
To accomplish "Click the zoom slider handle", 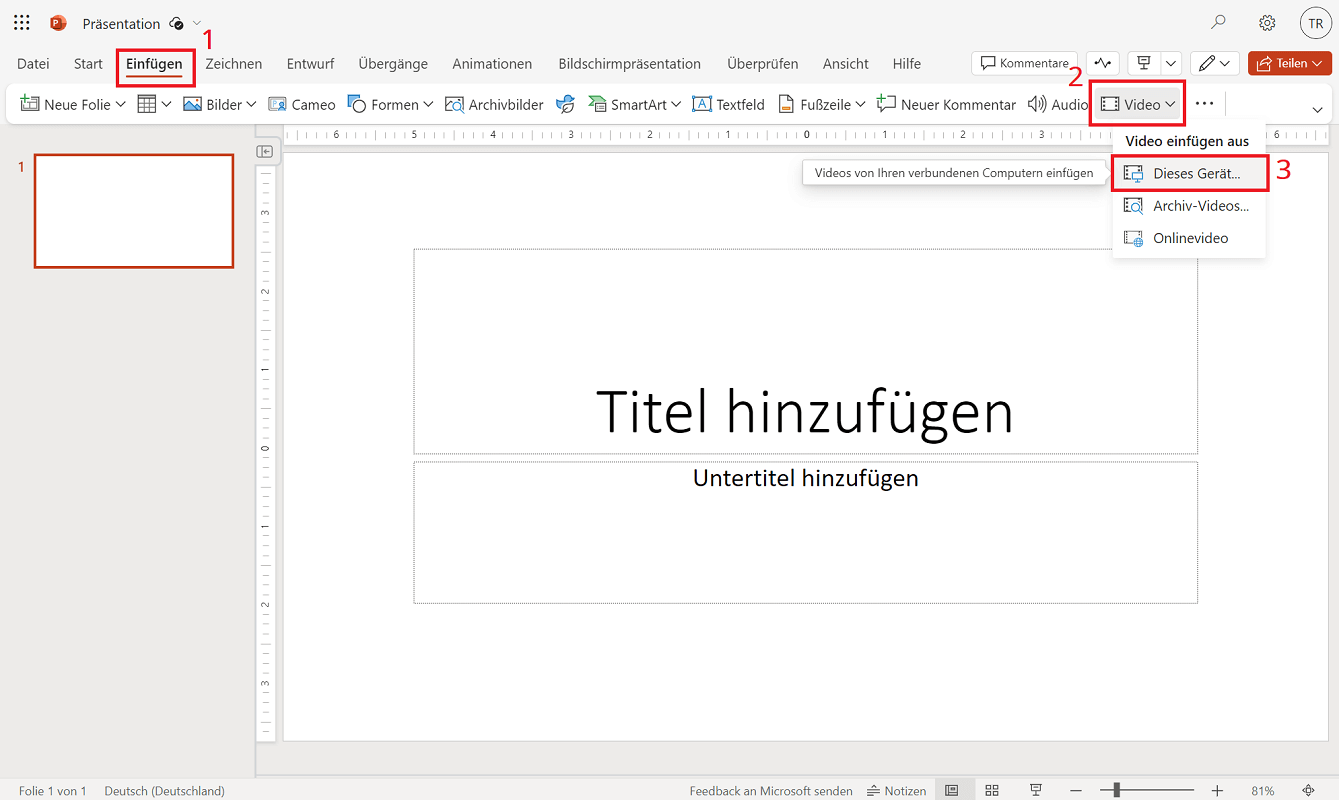I will [1117, 791].
